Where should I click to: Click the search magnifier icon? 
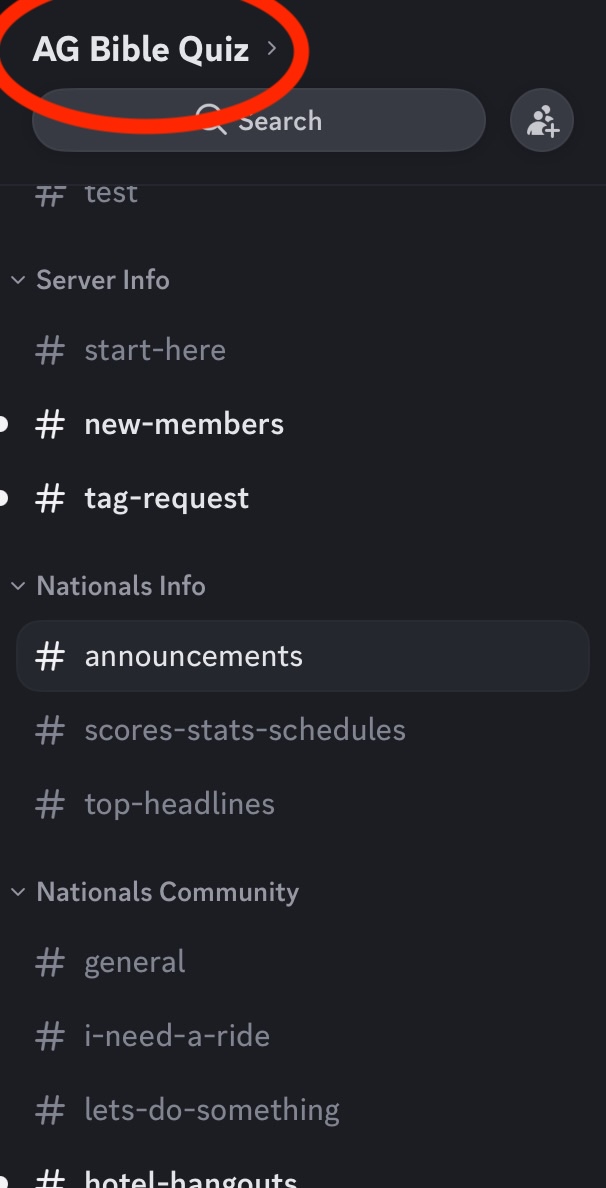coord(211,121)
